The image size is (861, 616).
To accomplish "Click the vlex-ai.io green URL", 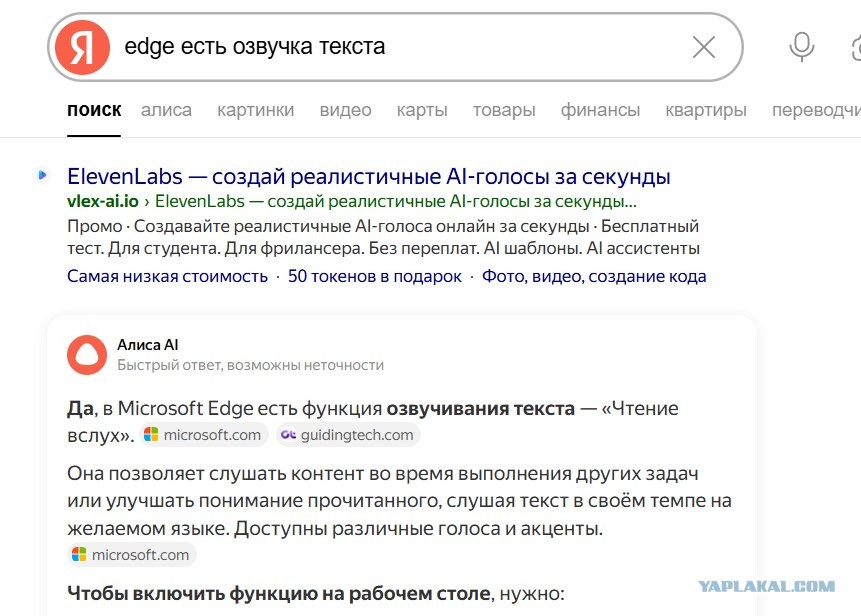I will pos(103,201).
